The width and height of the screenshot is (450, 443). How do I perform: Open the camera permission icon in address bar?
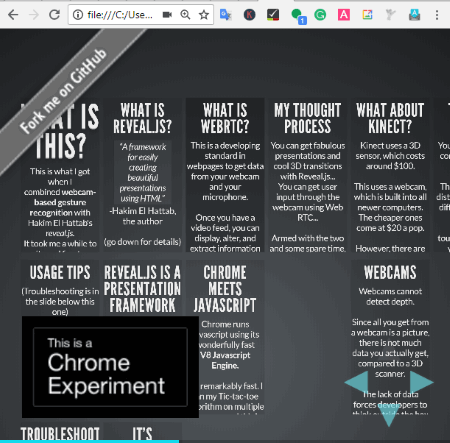(x=167, y=15)
